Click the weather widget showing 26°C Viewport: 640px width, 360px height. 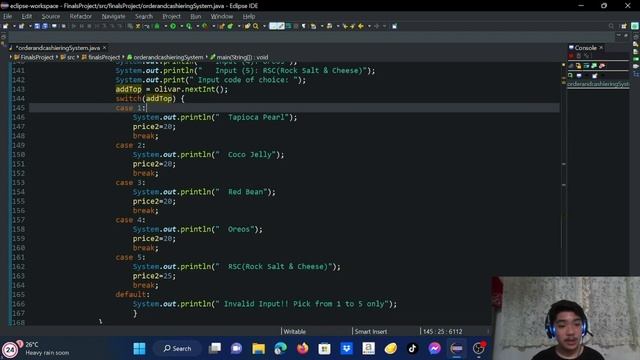pyautogui.click(x=36, y=349)
